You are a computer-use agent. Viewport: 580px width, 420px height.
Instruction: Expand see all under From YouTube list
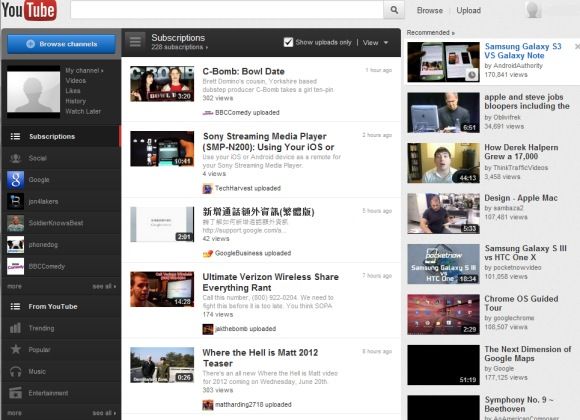[x=104, y=413]
